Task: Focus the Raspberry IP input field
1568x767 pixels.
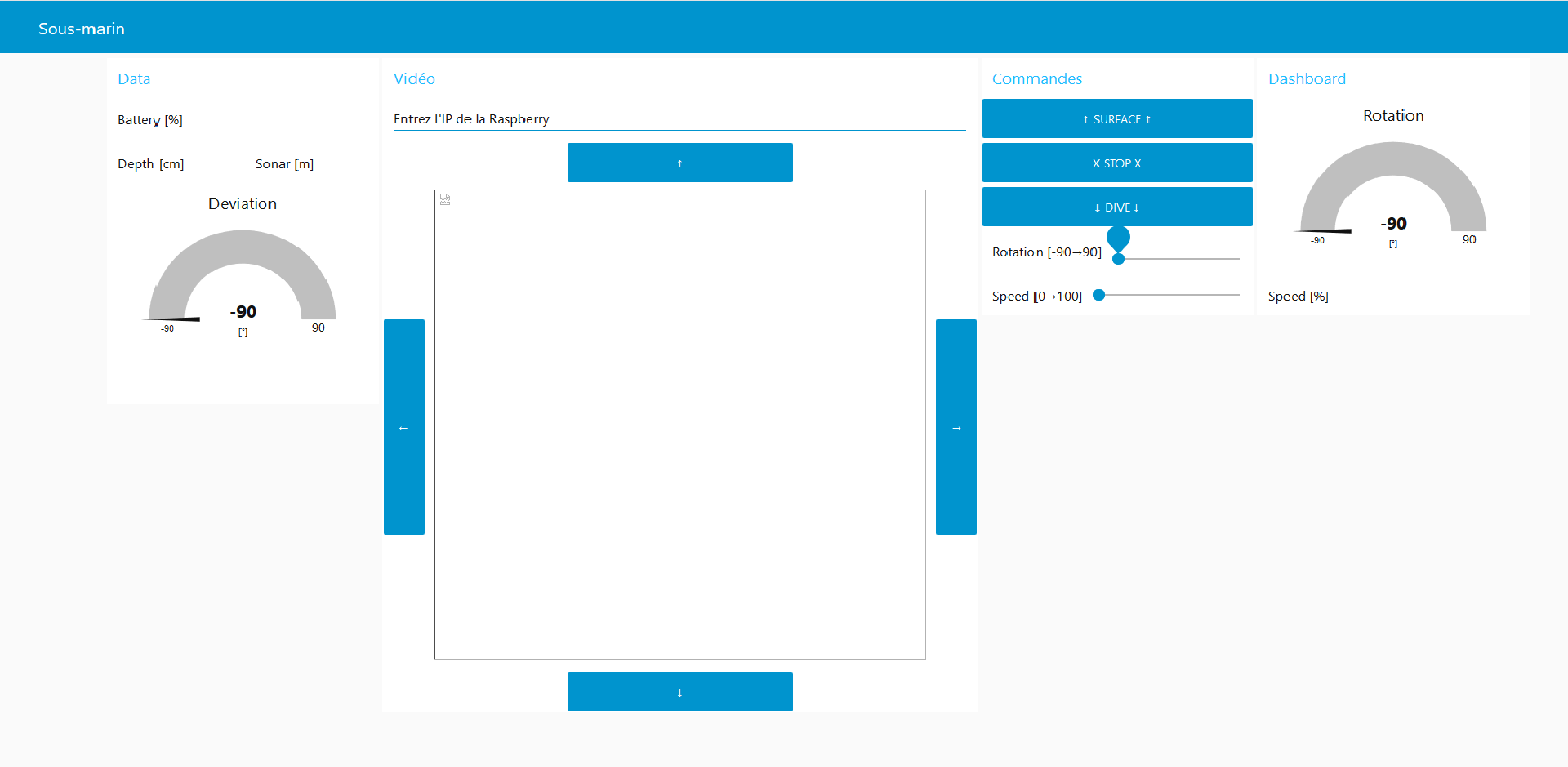Action: pos(679,119)
